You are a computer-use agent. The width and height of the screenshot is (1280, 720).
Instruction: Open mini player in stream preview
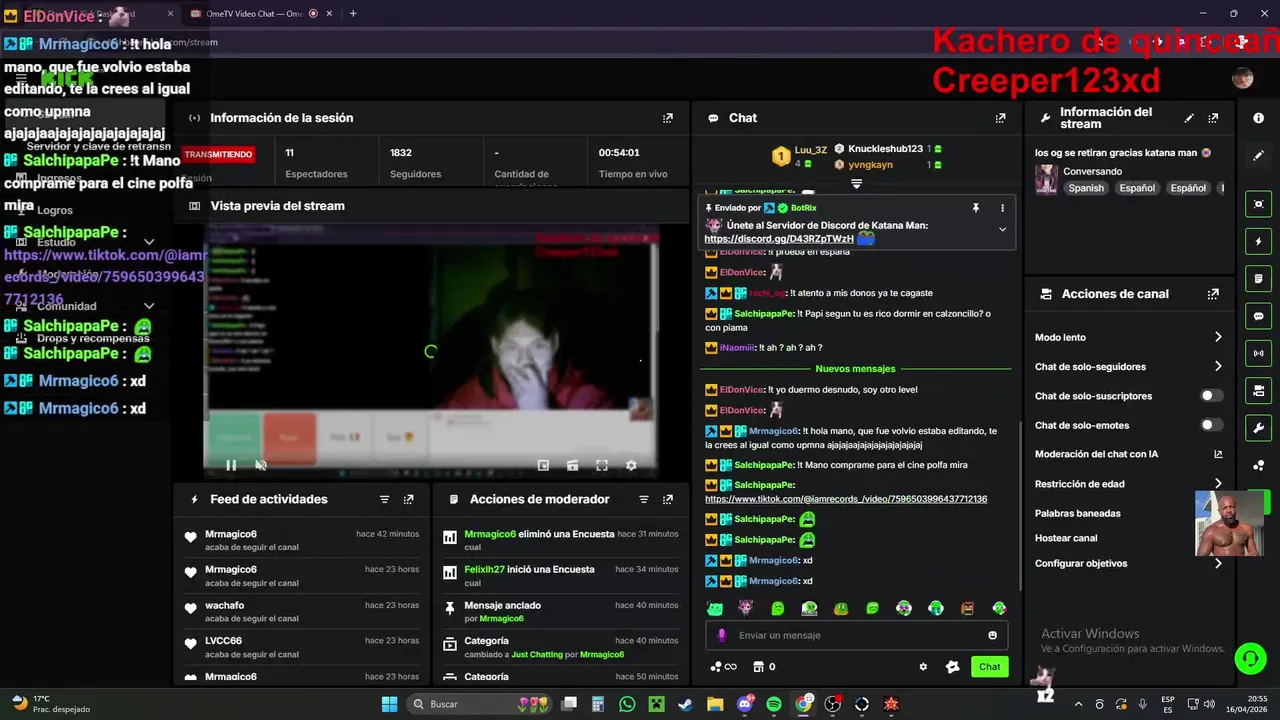tap(543, 465)
